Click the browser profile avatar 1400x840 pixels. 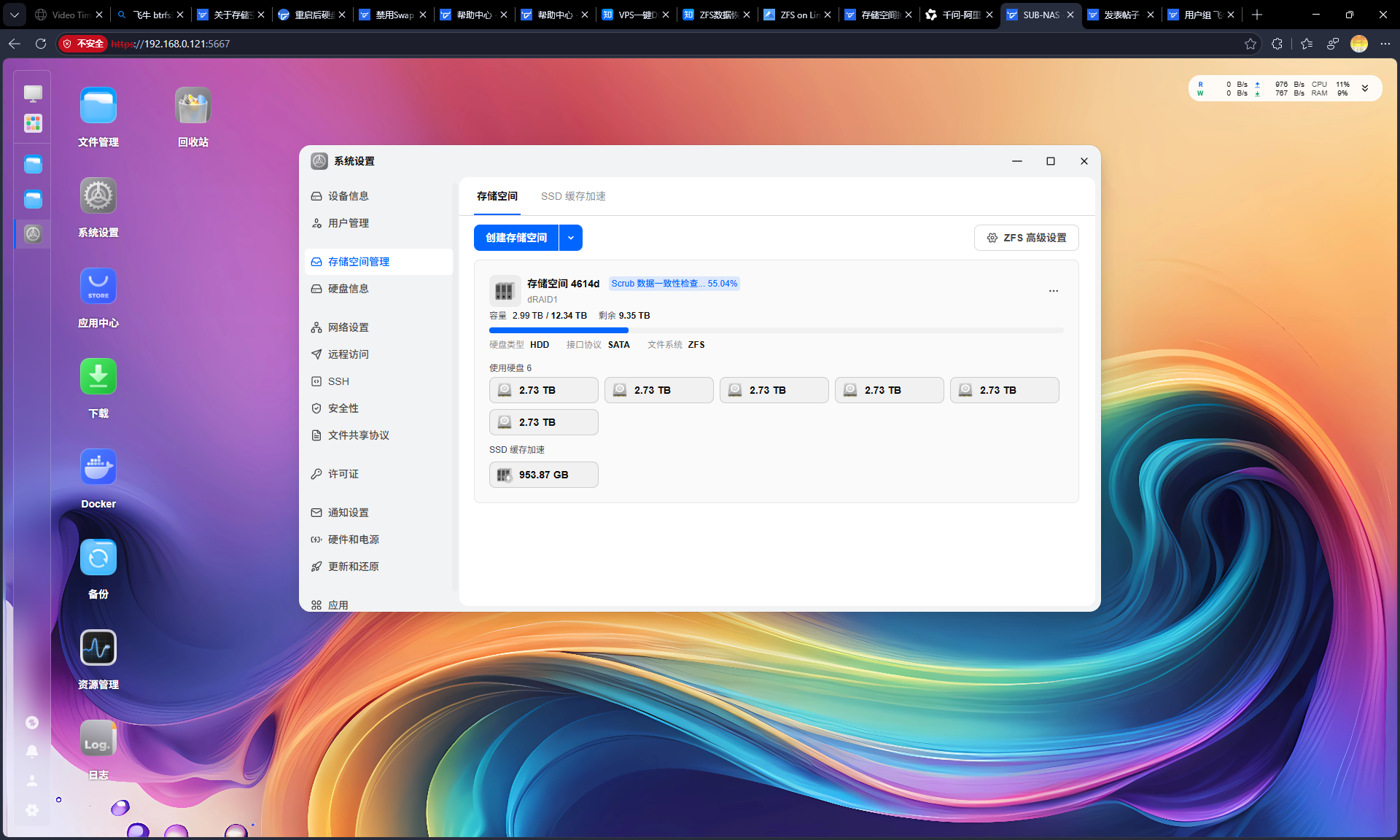pyautogui.click(x=1359, y=44)
